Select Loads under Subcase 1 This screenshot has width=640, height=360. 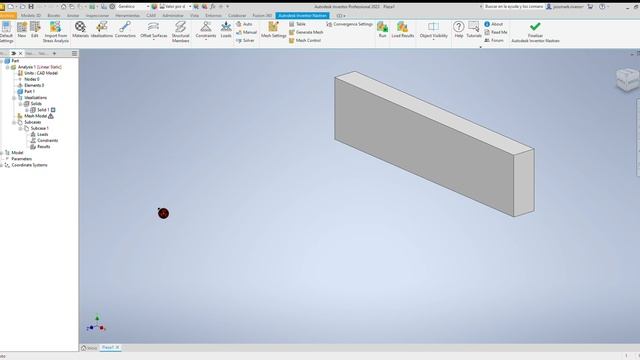coord(40,134)
